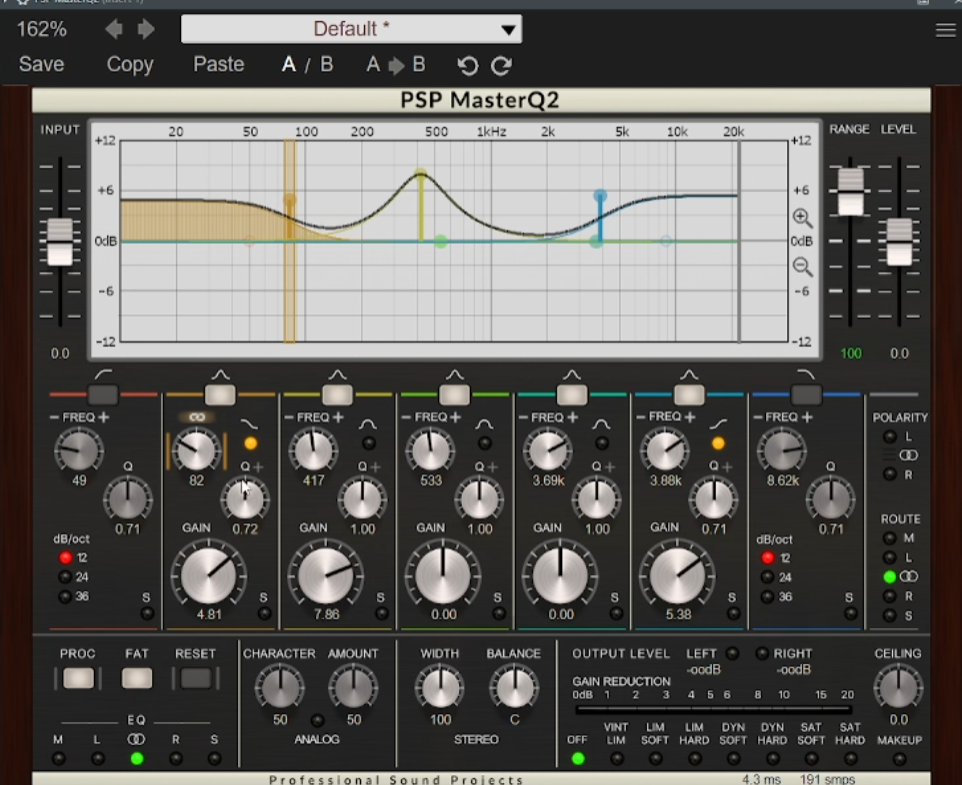The height and width of the screenshot is (785, 962).
Task: Invert polarity of the R channel
Action: [x=890, y=474]
